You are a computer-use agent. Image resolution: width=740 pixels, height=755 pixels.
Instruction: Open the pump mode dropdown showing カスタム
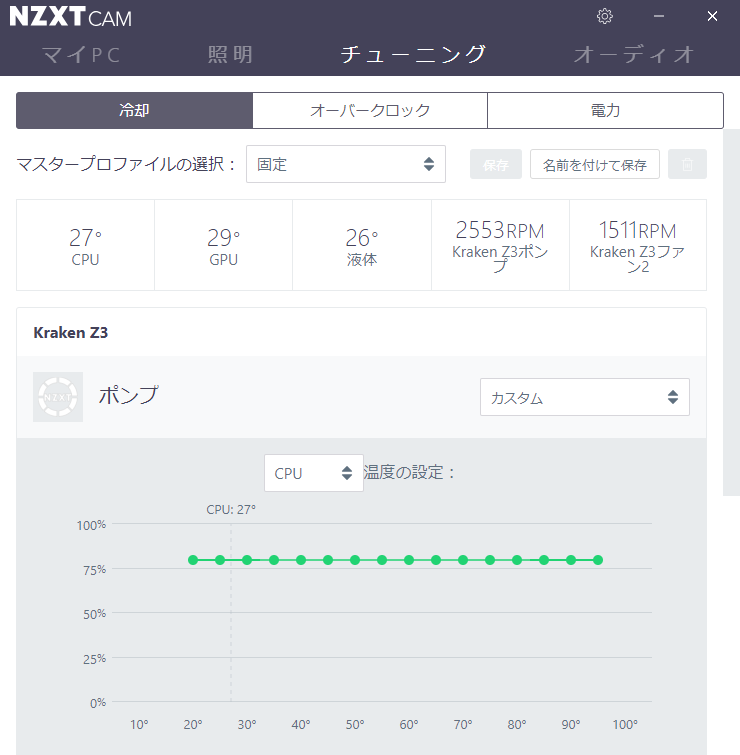click(584, 397)
